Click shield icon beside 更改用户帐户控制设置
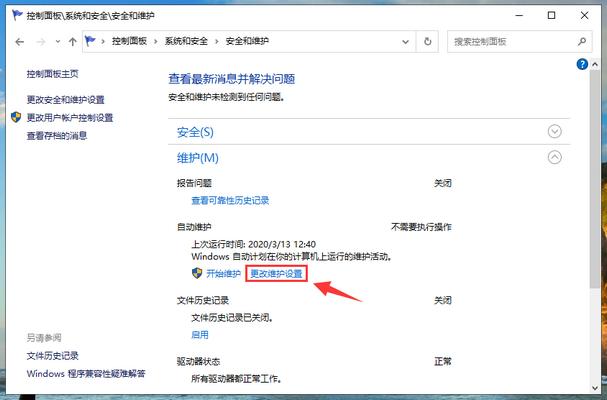Screen dimensions: 607x400 click(x=16, y=117)
